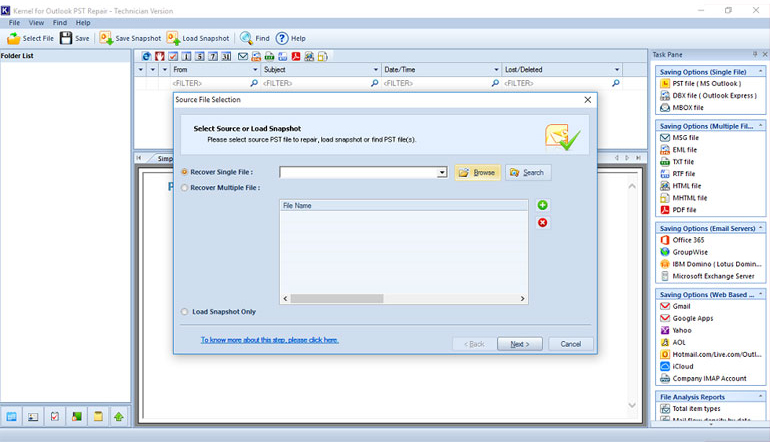Open the From column dropdown arrow
770x442 pixels.
[255, 70]
